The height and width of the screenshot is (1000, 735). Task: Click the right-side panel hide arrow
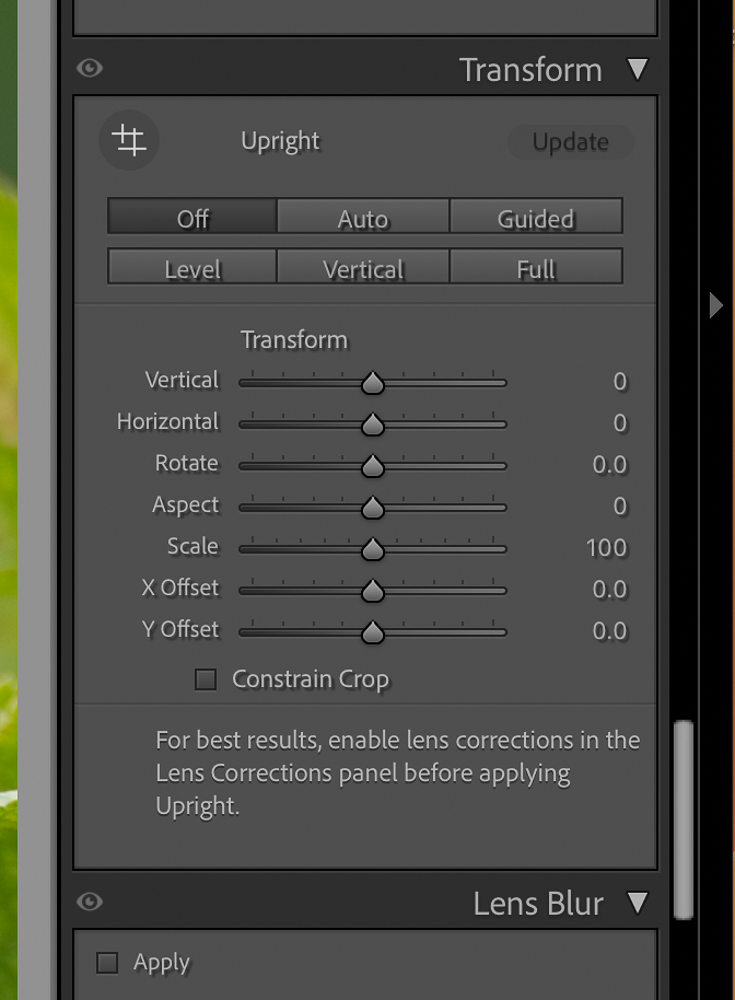(x=716, y=305)
